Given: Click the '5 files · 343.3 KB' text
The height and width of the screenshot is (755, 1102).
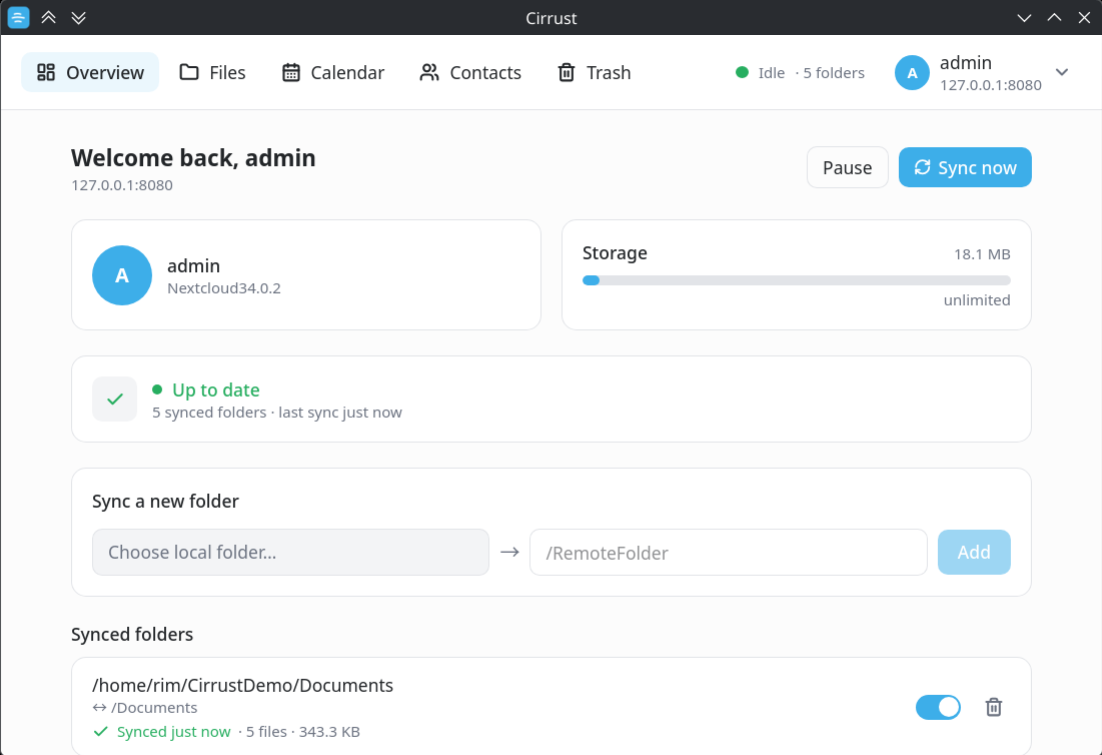Looking at the screenshot, I should click(x=303, y=732).
